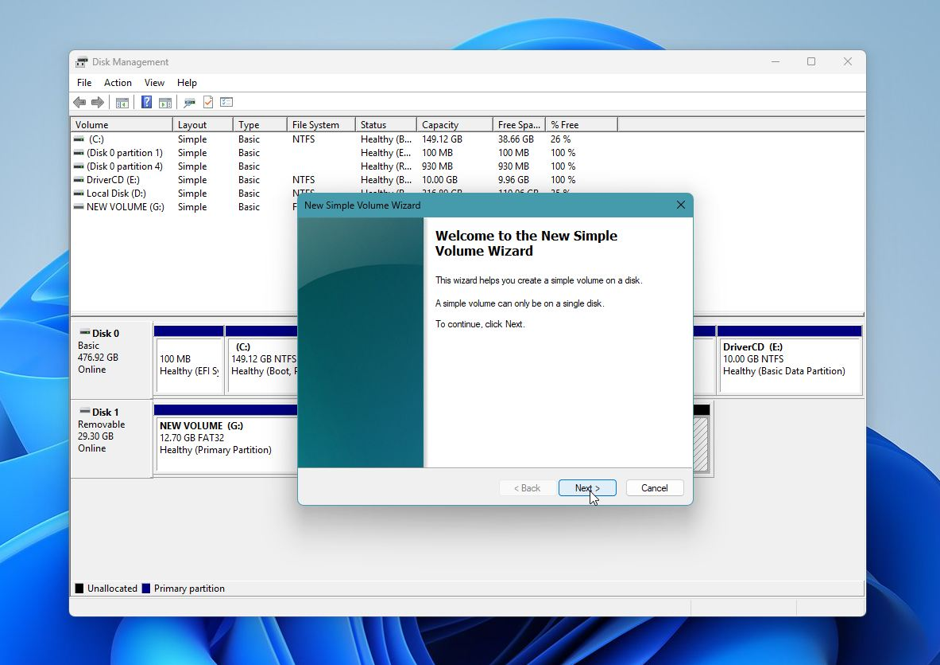940x665 pixels.
Task: Close the New Simple Volume Wizard dialog
Action: click(680, 205)
